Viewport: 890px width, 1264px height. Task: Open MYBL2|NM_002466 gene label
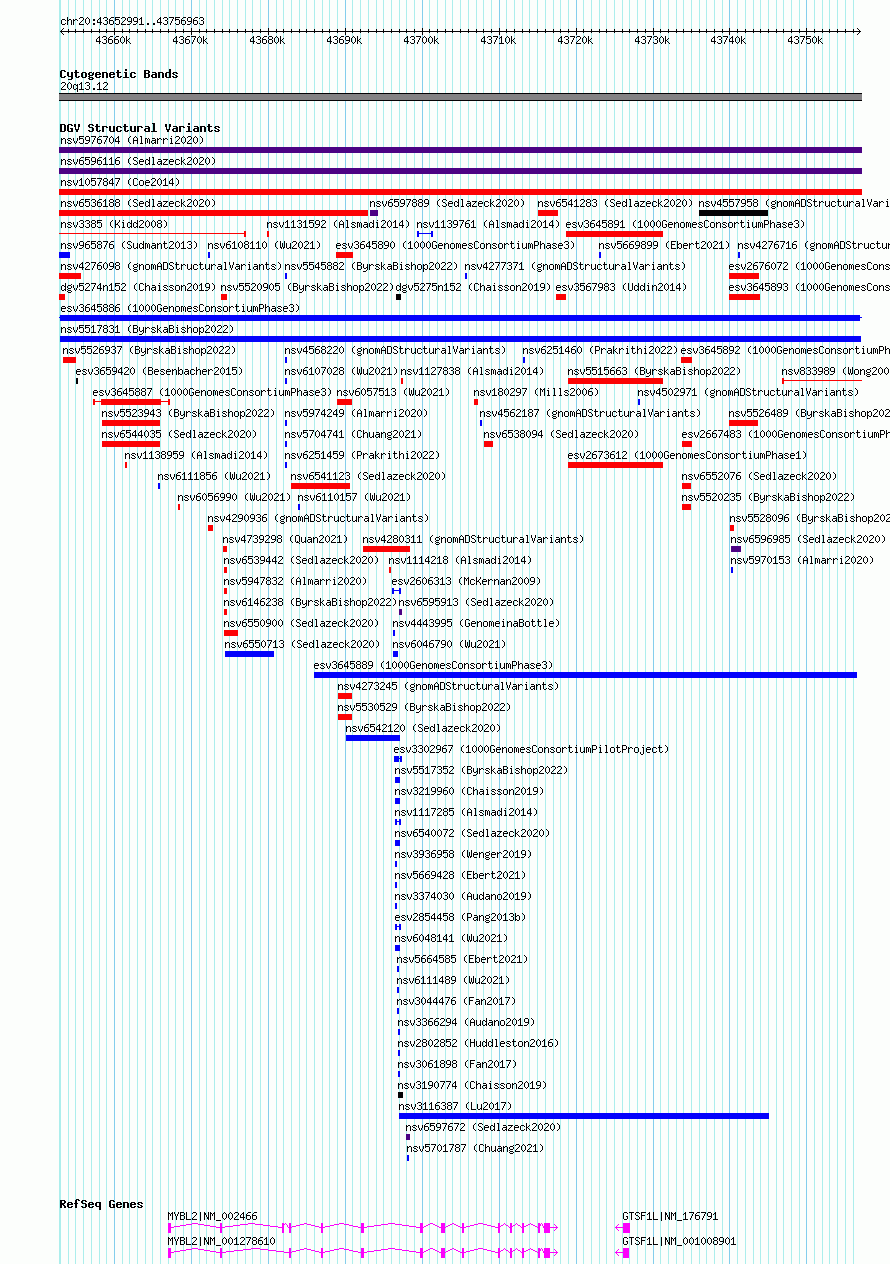tap(212, 1216)
